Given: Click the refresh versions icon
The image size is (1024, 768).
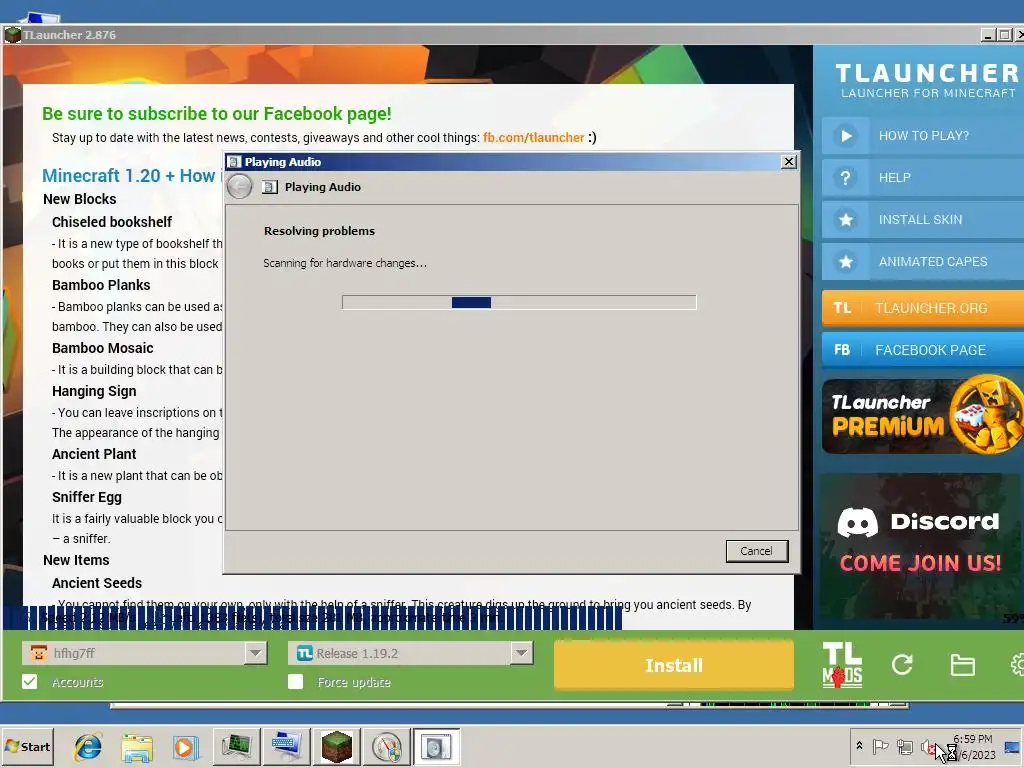Looking at the screenshot, I should 902,665.
